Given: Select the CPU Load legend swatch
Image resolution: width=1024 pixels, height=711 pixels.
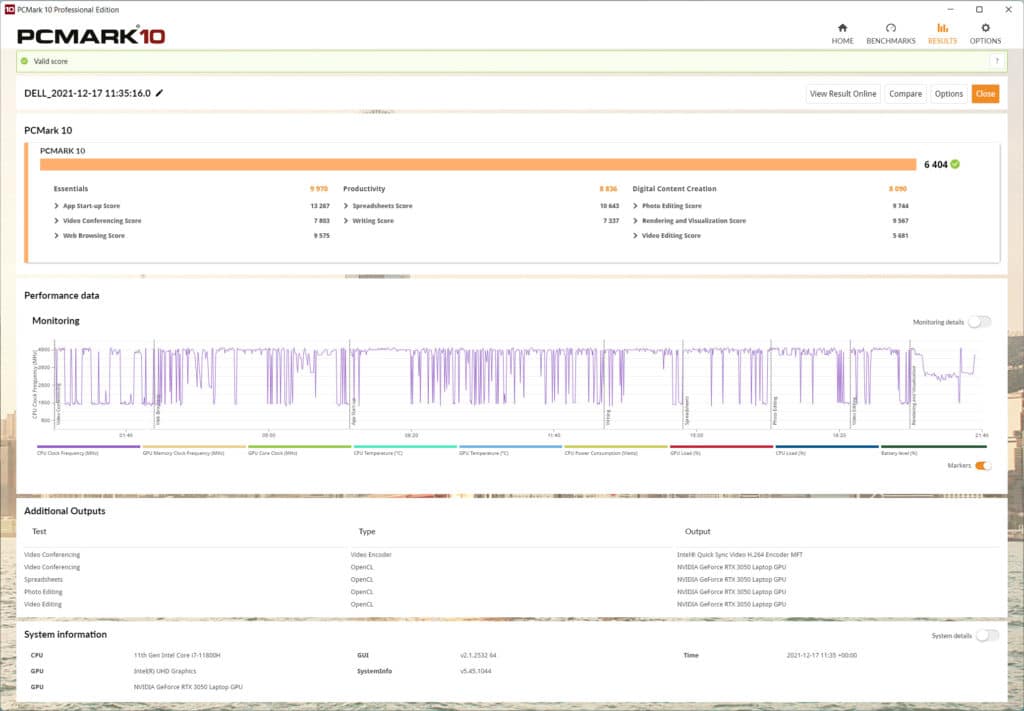Looking at the screenshot, I should coord(827,447).
